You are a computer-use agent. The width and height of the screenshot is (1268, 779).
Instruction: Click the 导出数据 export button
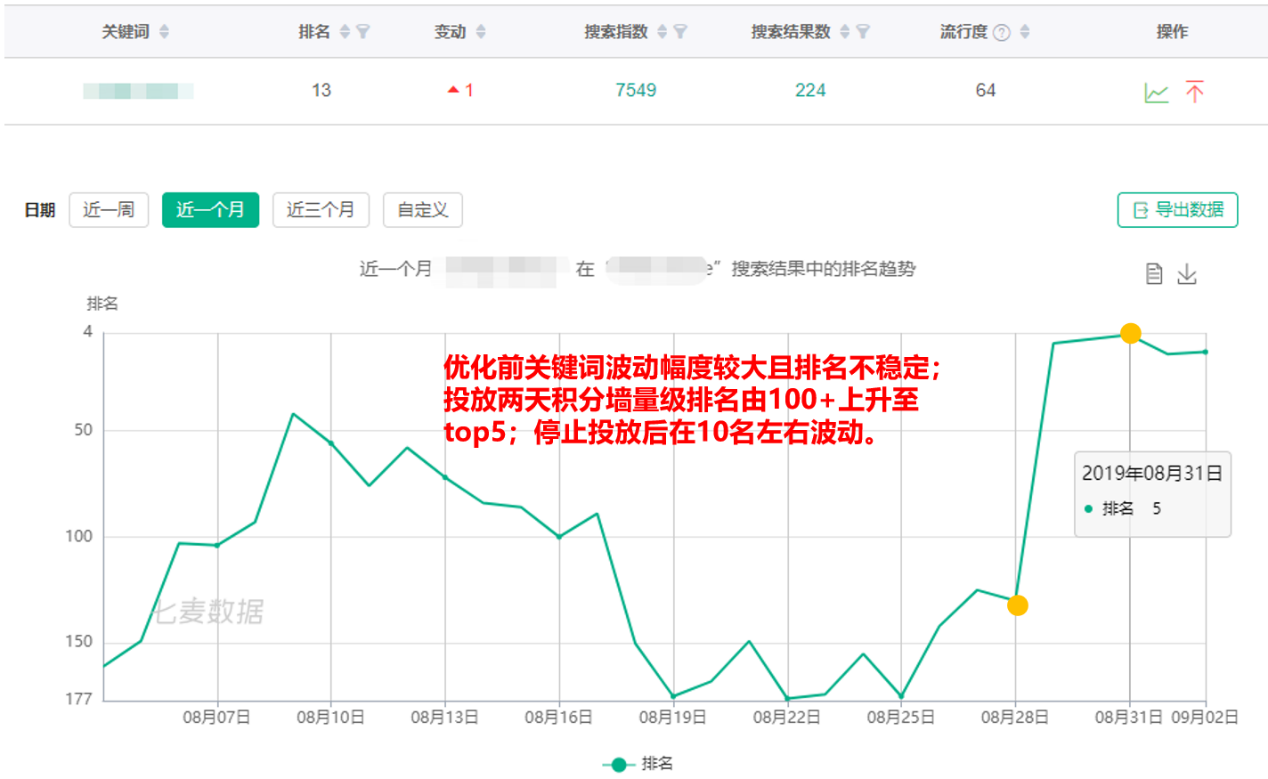(1177, 210)
